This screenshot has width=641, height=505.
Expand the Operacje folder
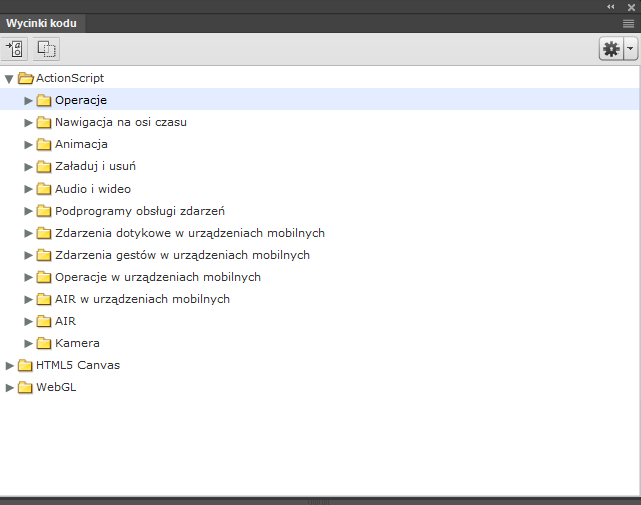pos(29,100)
